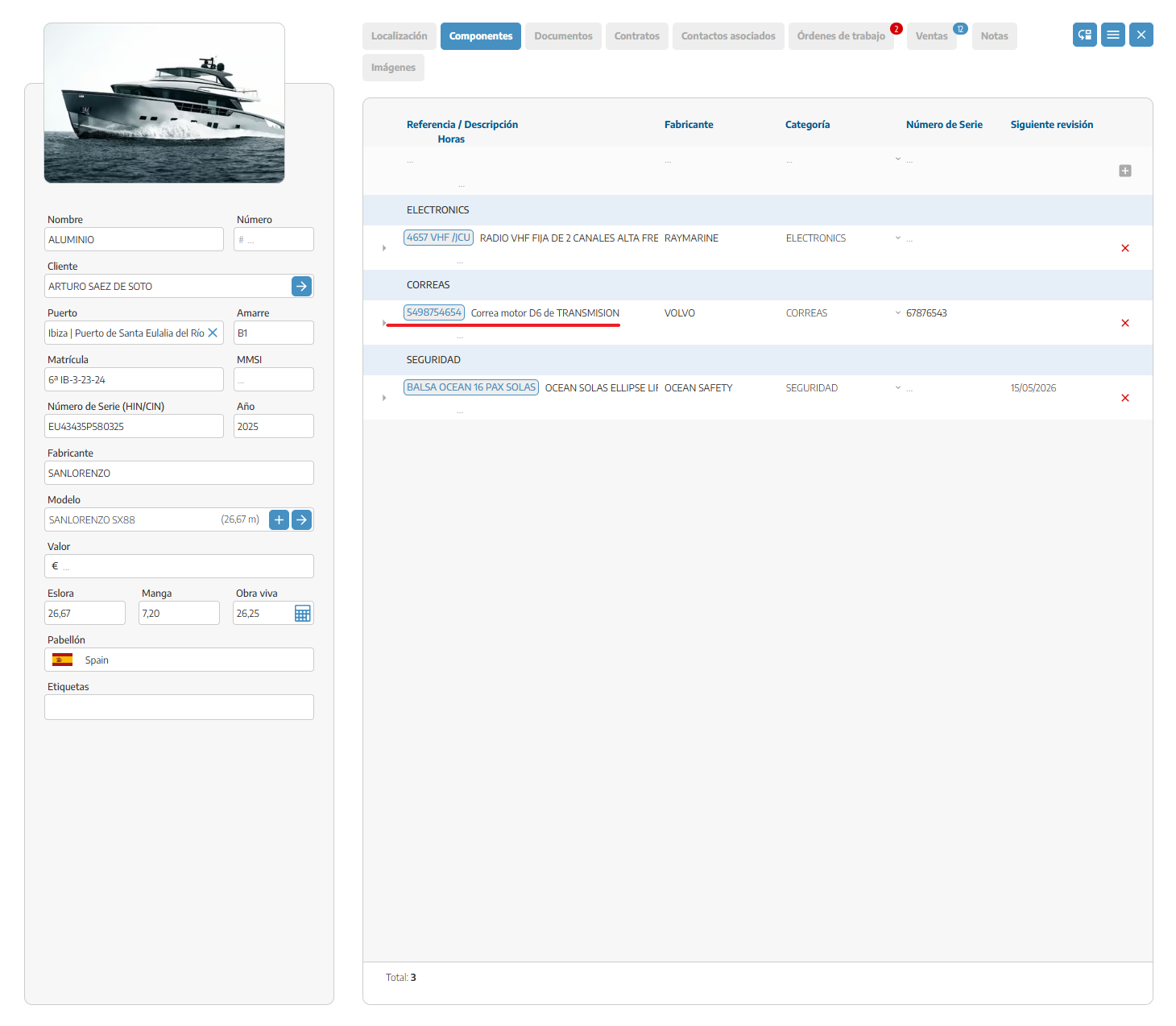The height and width of the screenshot is (1026, 1176).
Task: Click VOLVO manufacturer cell
Action: point(680,313)
